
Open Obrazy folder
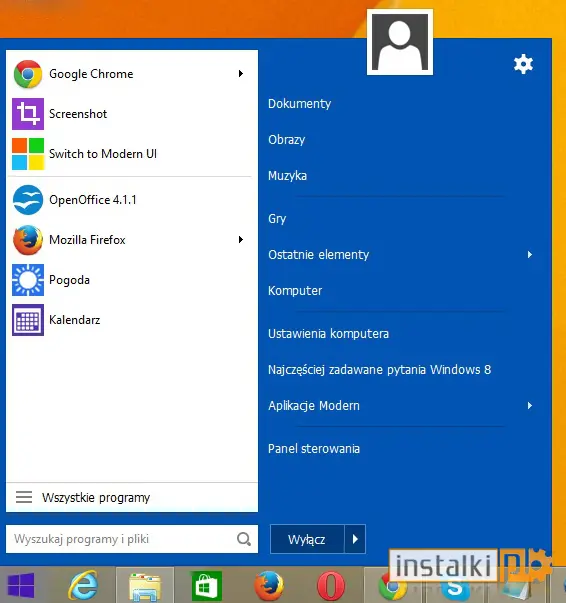point(286,140)
